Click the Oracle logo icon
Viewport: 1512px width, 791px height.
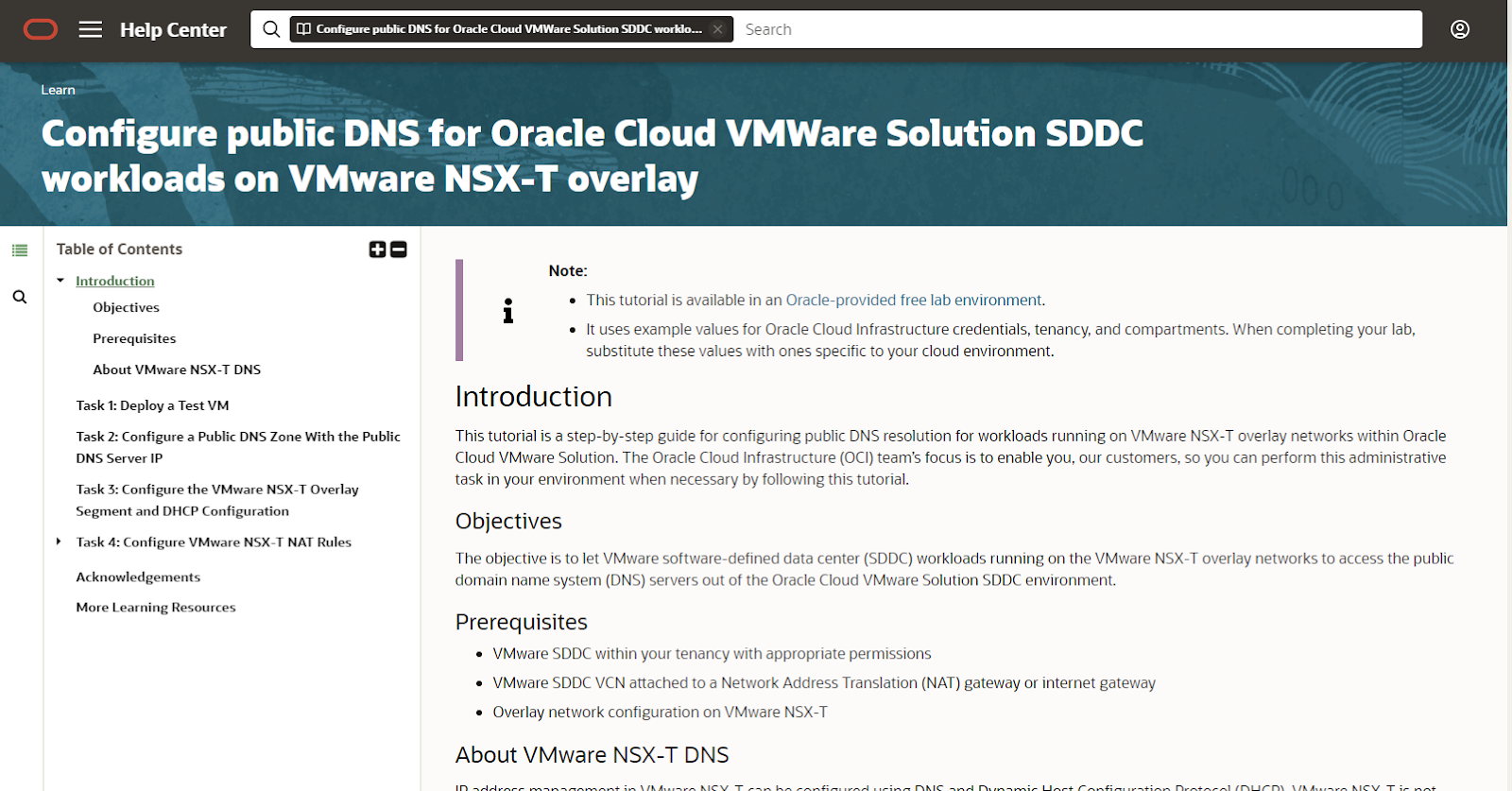pos(41,30)
